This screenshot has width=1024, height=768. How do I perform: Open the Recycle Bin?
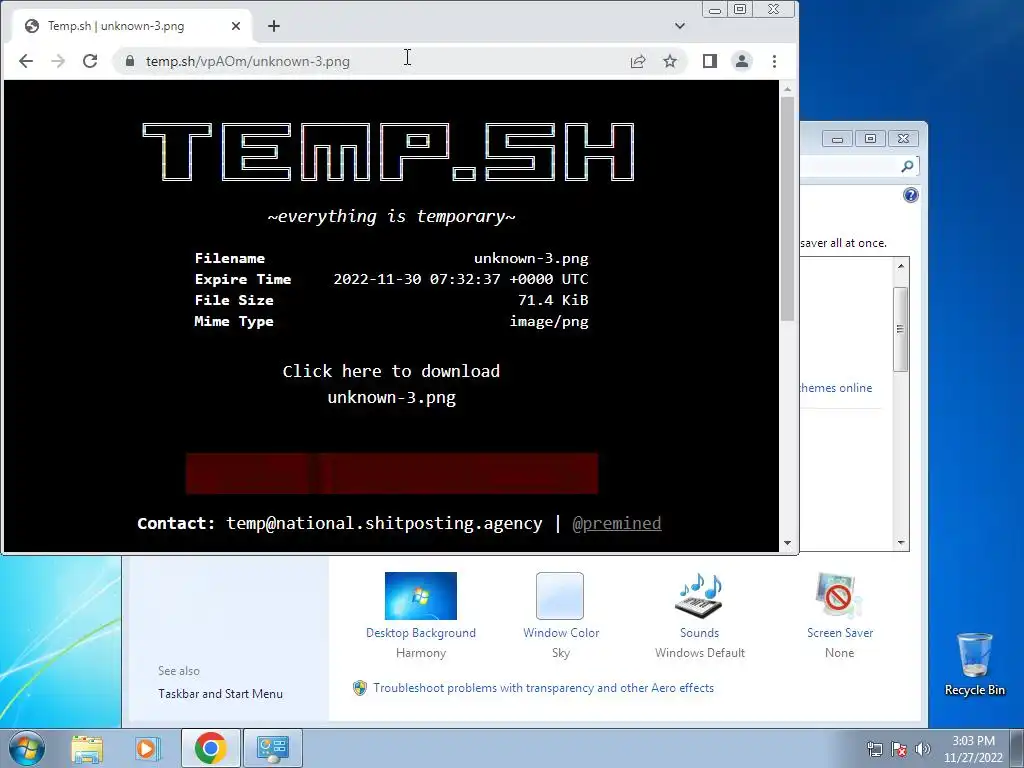tap(974, 664)
